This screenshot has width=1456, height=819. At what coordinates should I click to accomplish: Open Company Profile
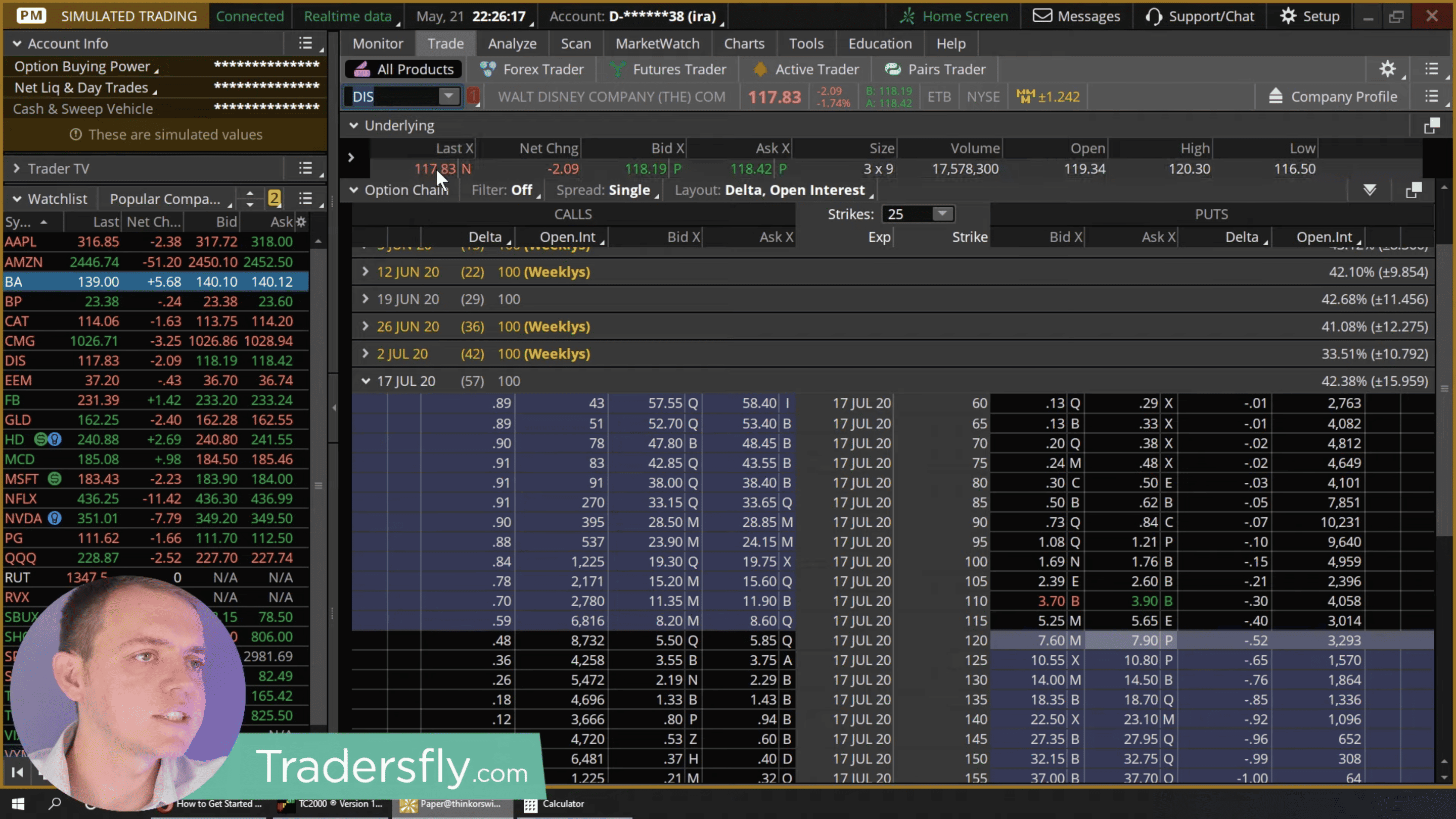click(1333, 97)
